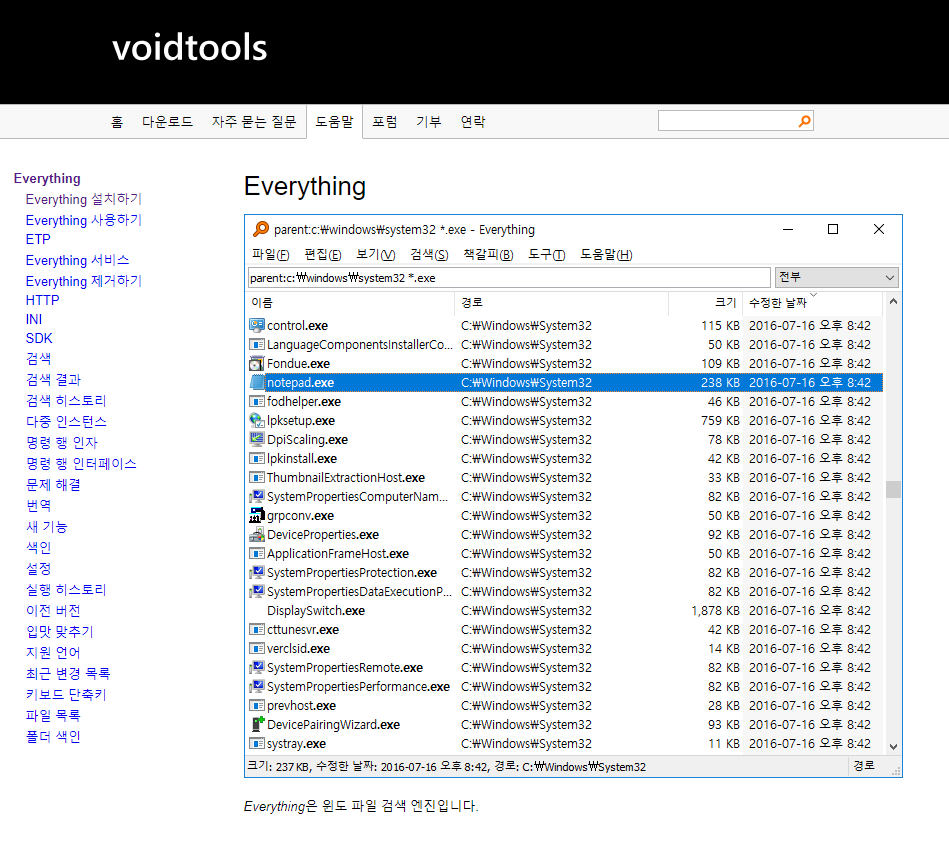Click the Everything search query field
This screenshot has width=949, height=852.
coord(508,278)
